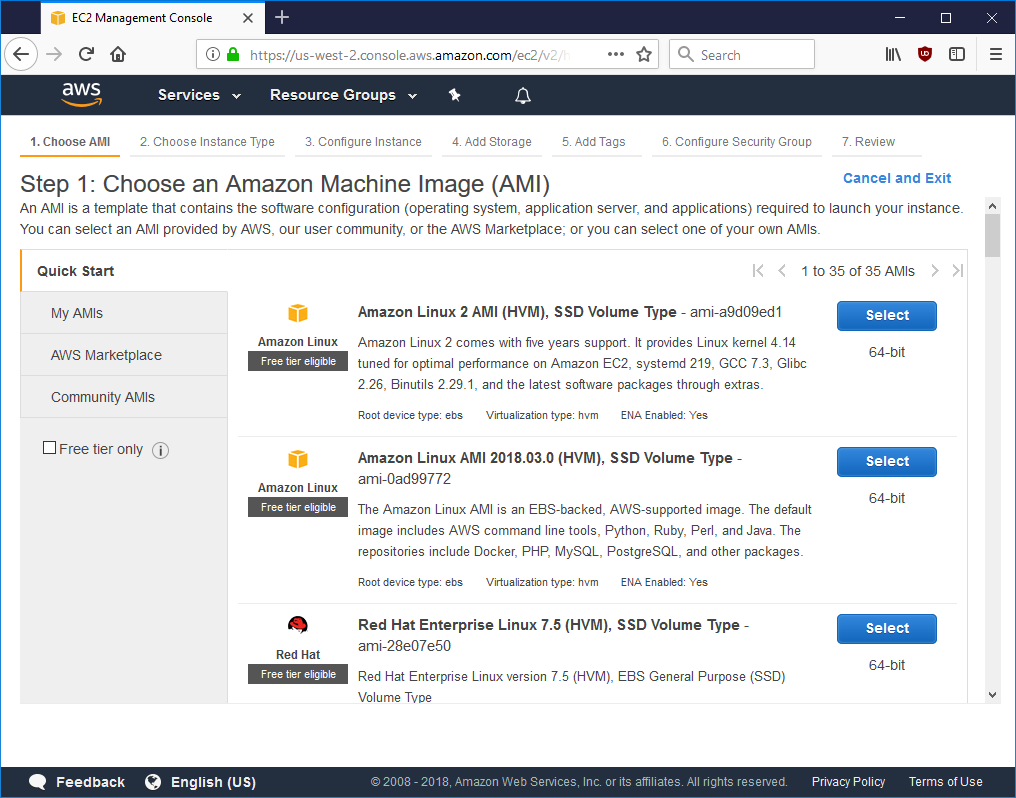Open My AMIs in the sidebar
Screen dimensions: 1016x798
124,313
